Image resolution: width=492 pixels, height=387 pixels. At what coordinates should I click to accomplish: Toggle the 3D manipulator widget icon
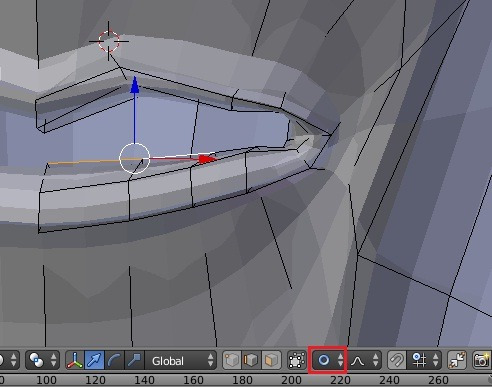(x=75, y=360)
